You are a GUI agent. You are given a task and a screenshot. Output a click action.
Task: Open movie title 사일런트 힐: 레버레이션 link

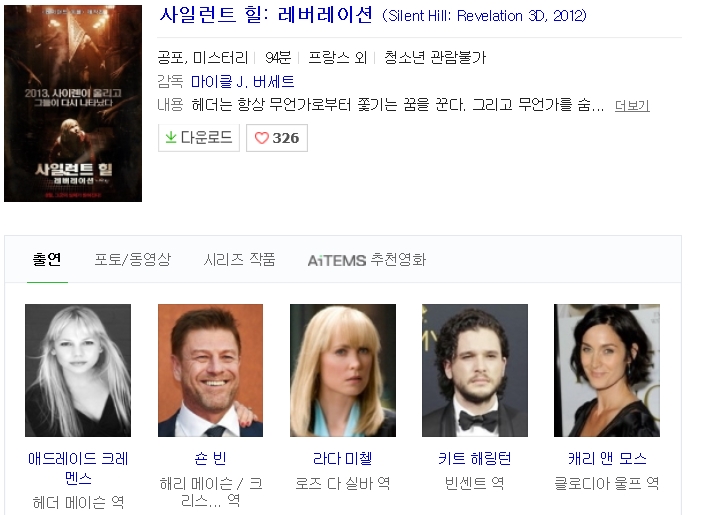265,15
